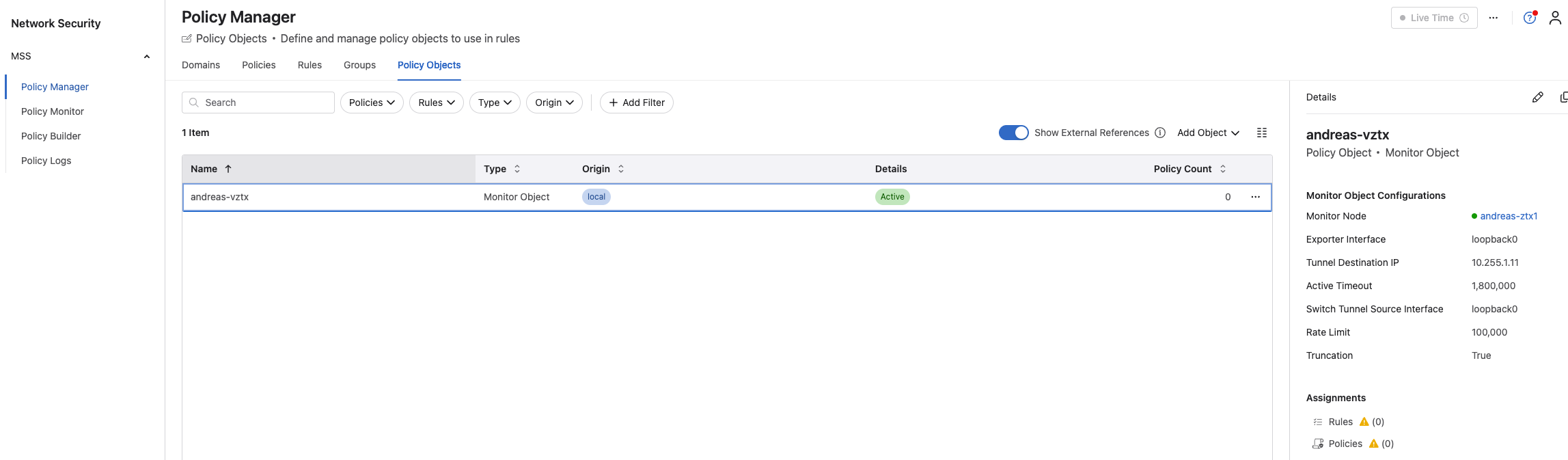Click the Add Filter button

[636, 103]
